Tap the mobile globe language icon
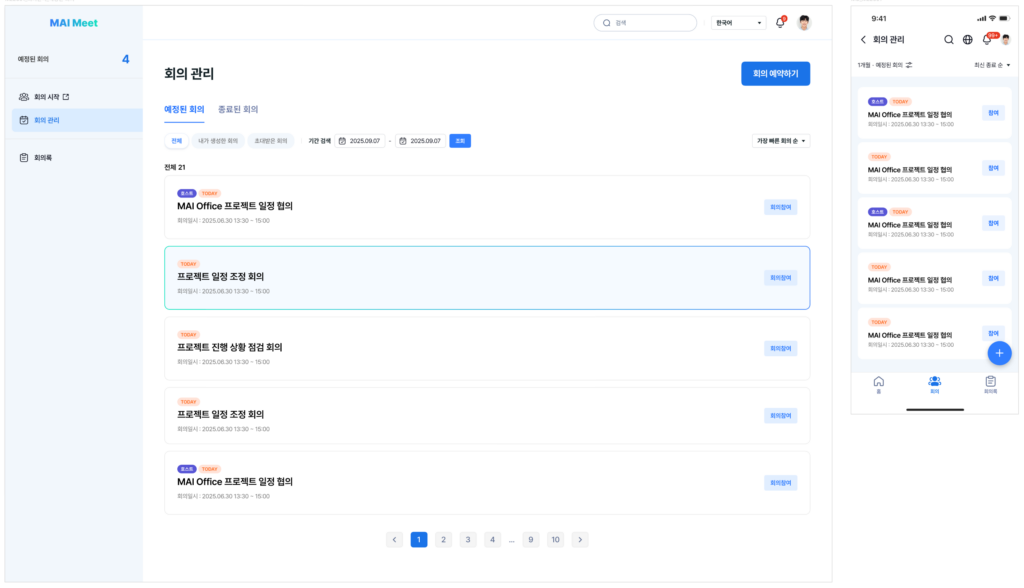The width and height of the screenshot is (1024, 588). [968, 40]
